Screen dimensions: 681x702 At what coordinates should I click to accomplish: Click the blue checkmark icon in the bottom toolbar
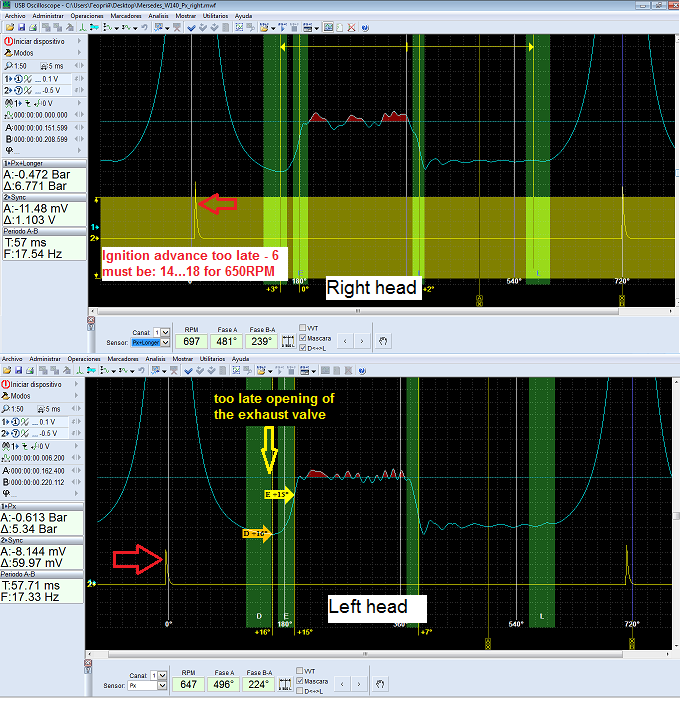tap(188, 371)
